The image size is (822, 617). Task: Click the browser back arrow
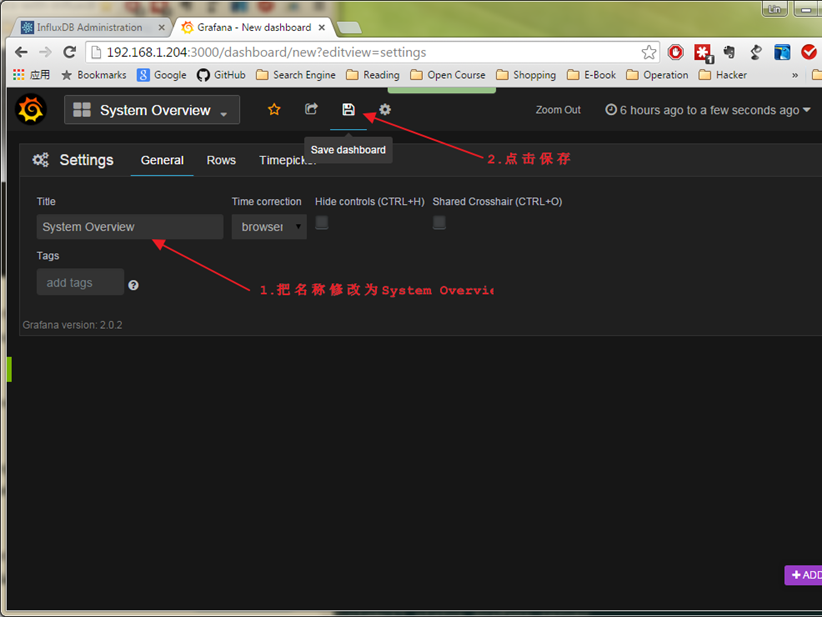21,52
